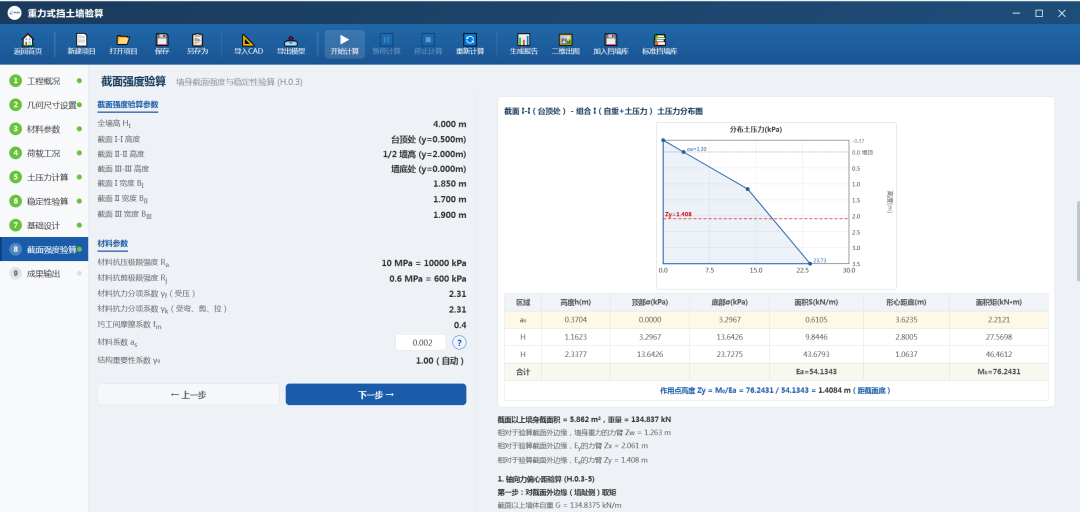Click the 1.00 (自动) importance factor
Screen dimensions: 1080x512
[x=441, y=360]
